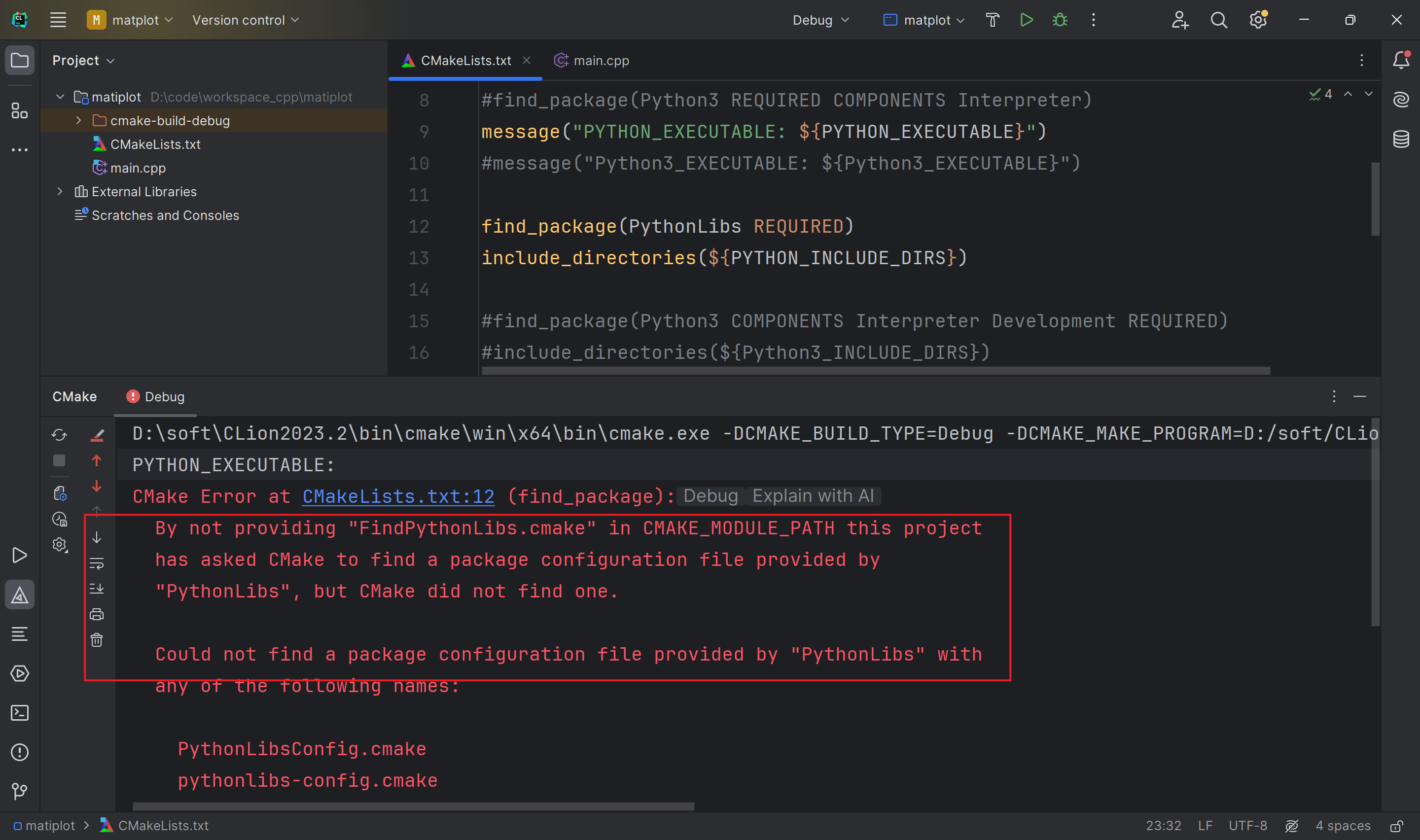Click the Explain with AI button
This screenshot has width=1420, height=840.
coord(813,496)
